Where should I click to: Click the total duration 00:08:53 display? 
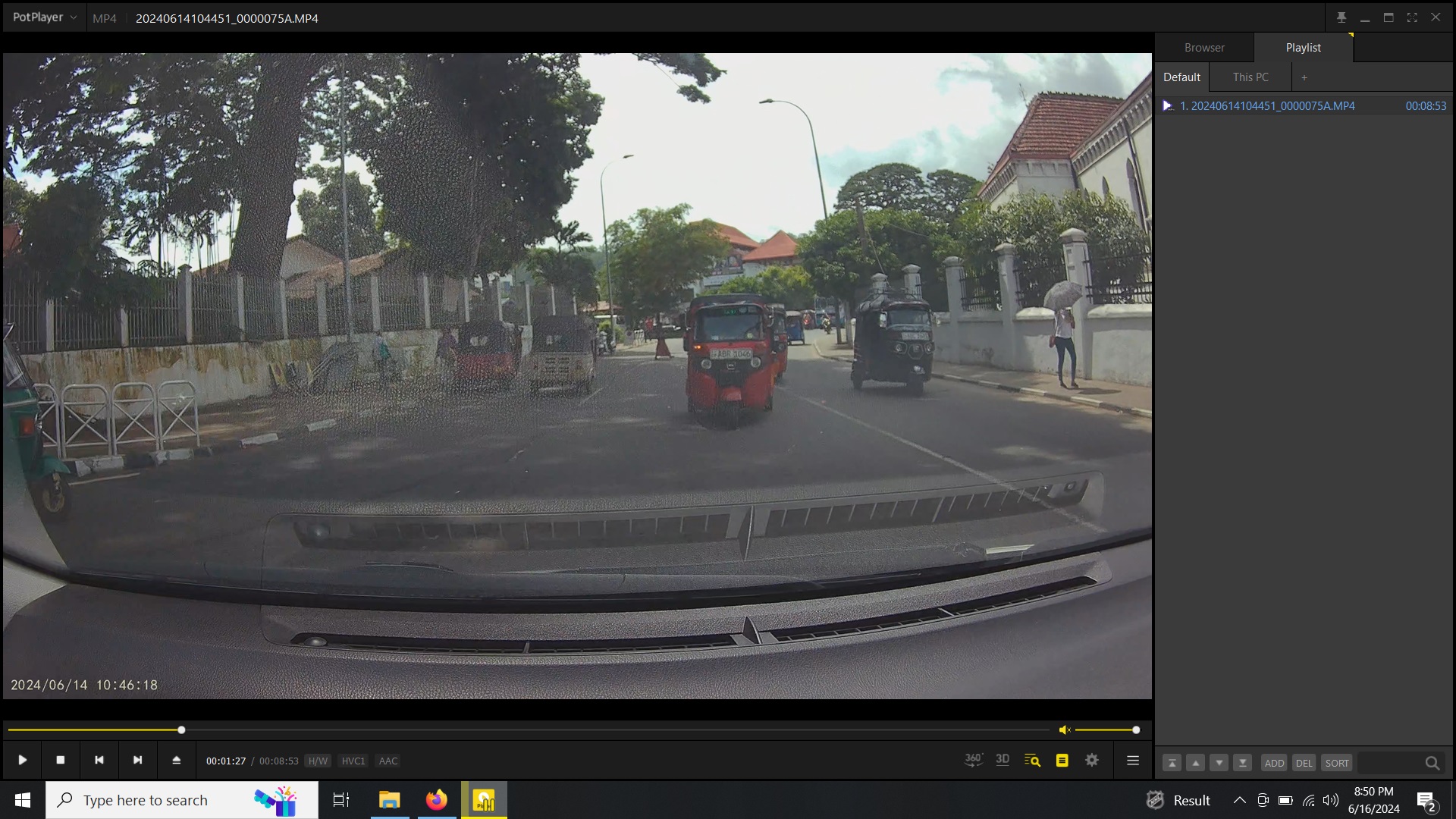[x=278, y=761]
